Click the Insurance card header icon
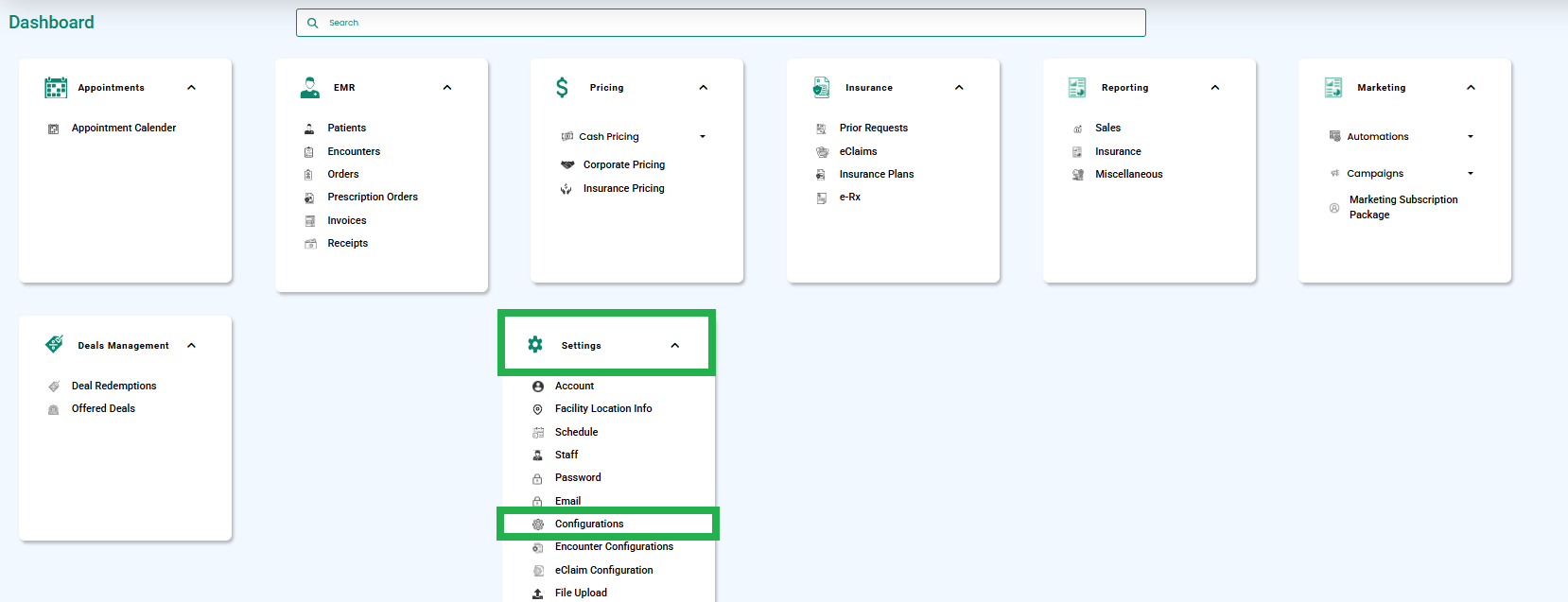The width and height of the screenshot is (1568, 602). click(821, 88)
